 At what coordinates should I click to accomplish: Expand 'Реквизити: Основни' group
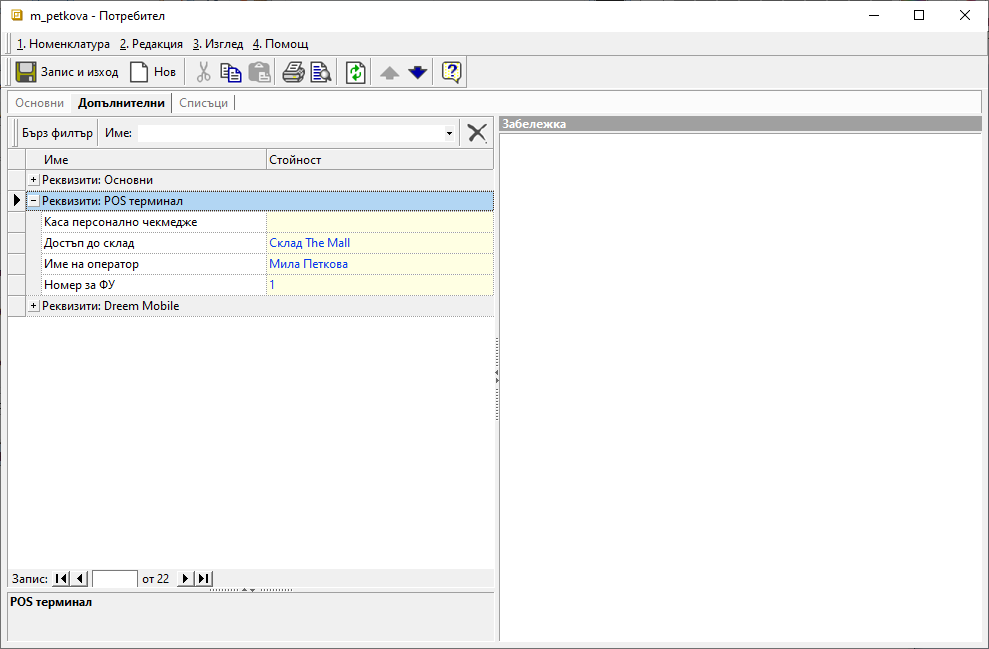click(x=33, y=180)
